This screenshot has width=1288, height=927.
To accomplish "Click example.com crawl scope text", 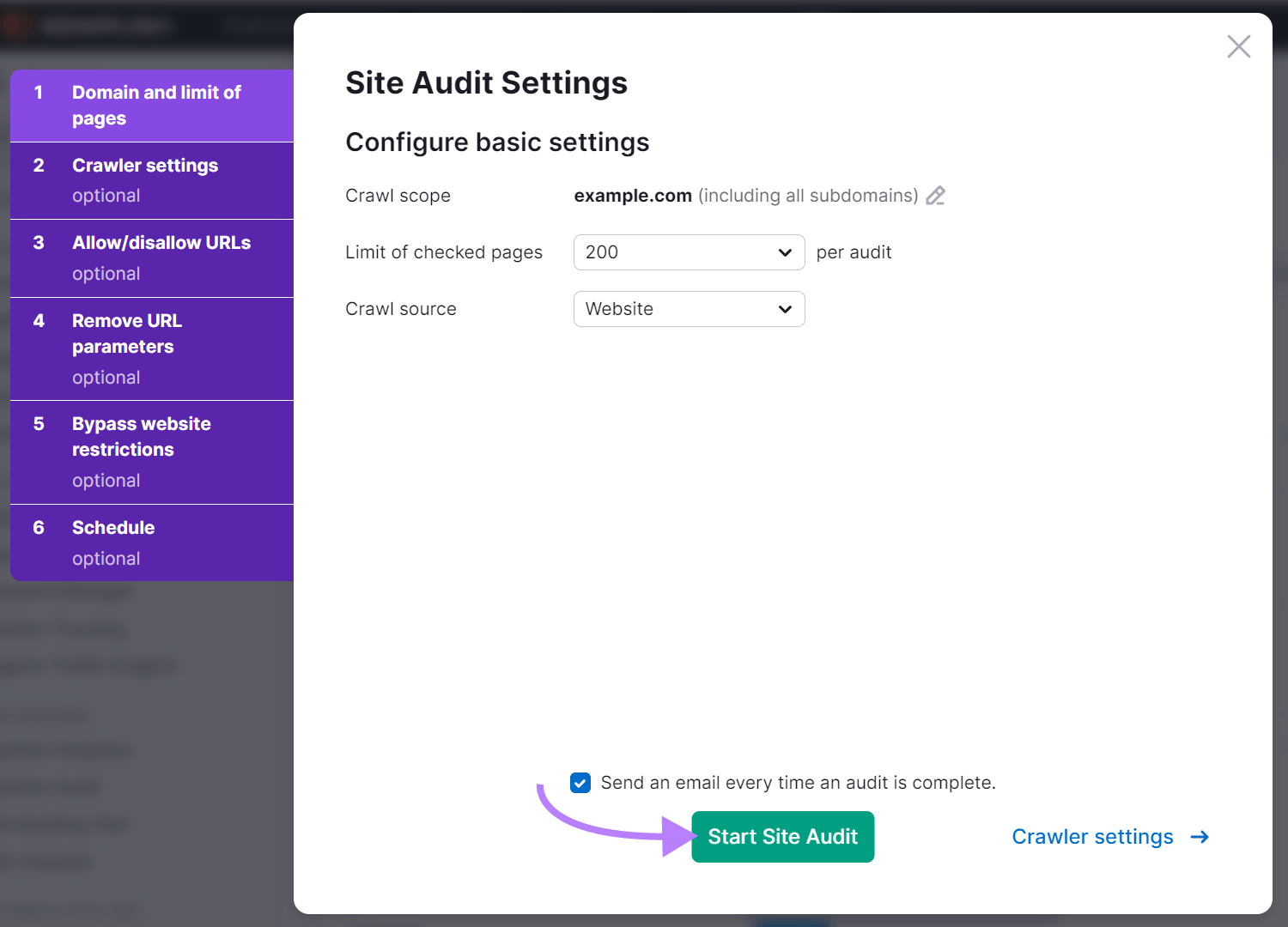I will coord(633,196).
